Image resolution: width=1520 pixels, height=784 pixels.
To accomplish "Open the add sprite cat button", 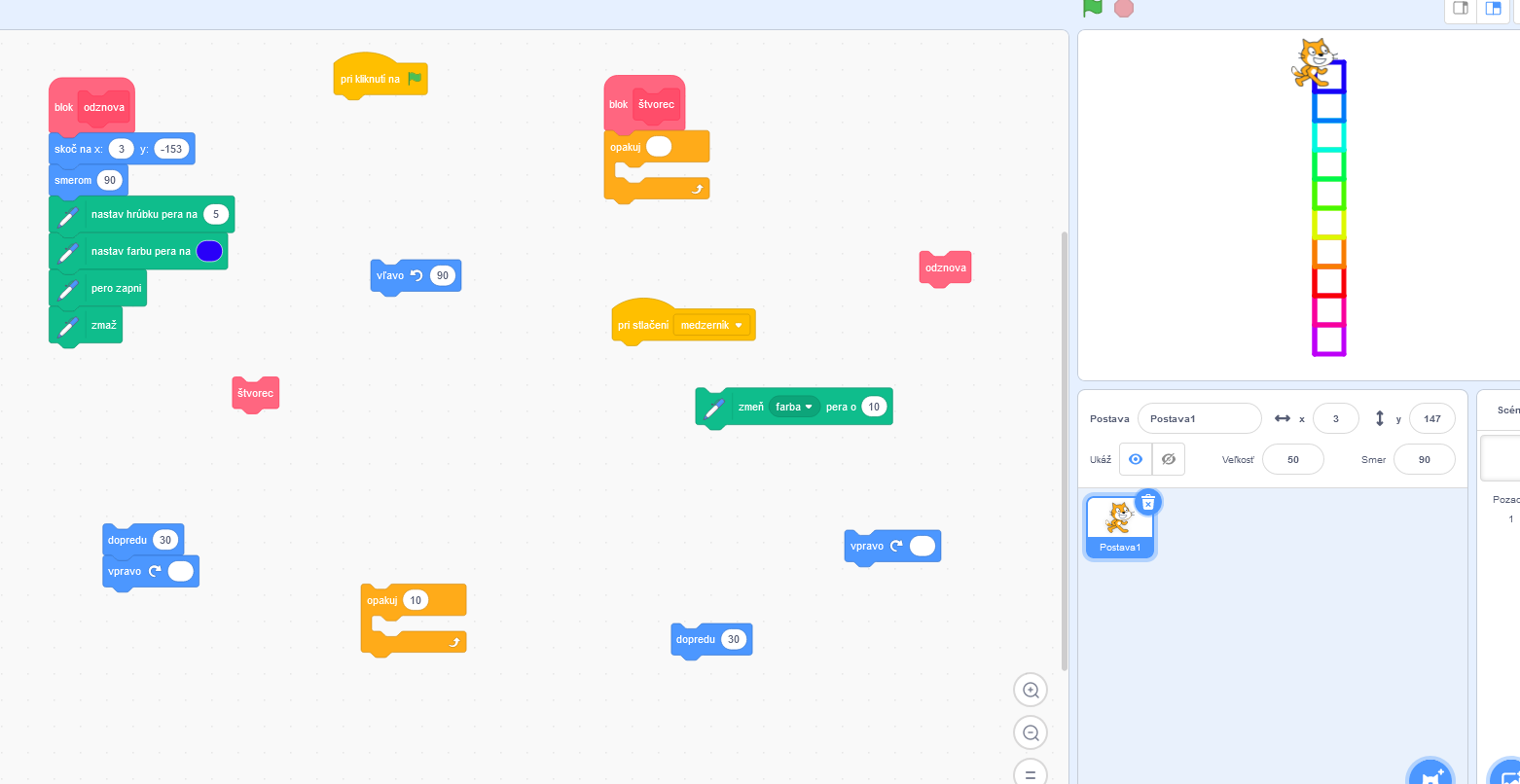I will coord(1430,775).
